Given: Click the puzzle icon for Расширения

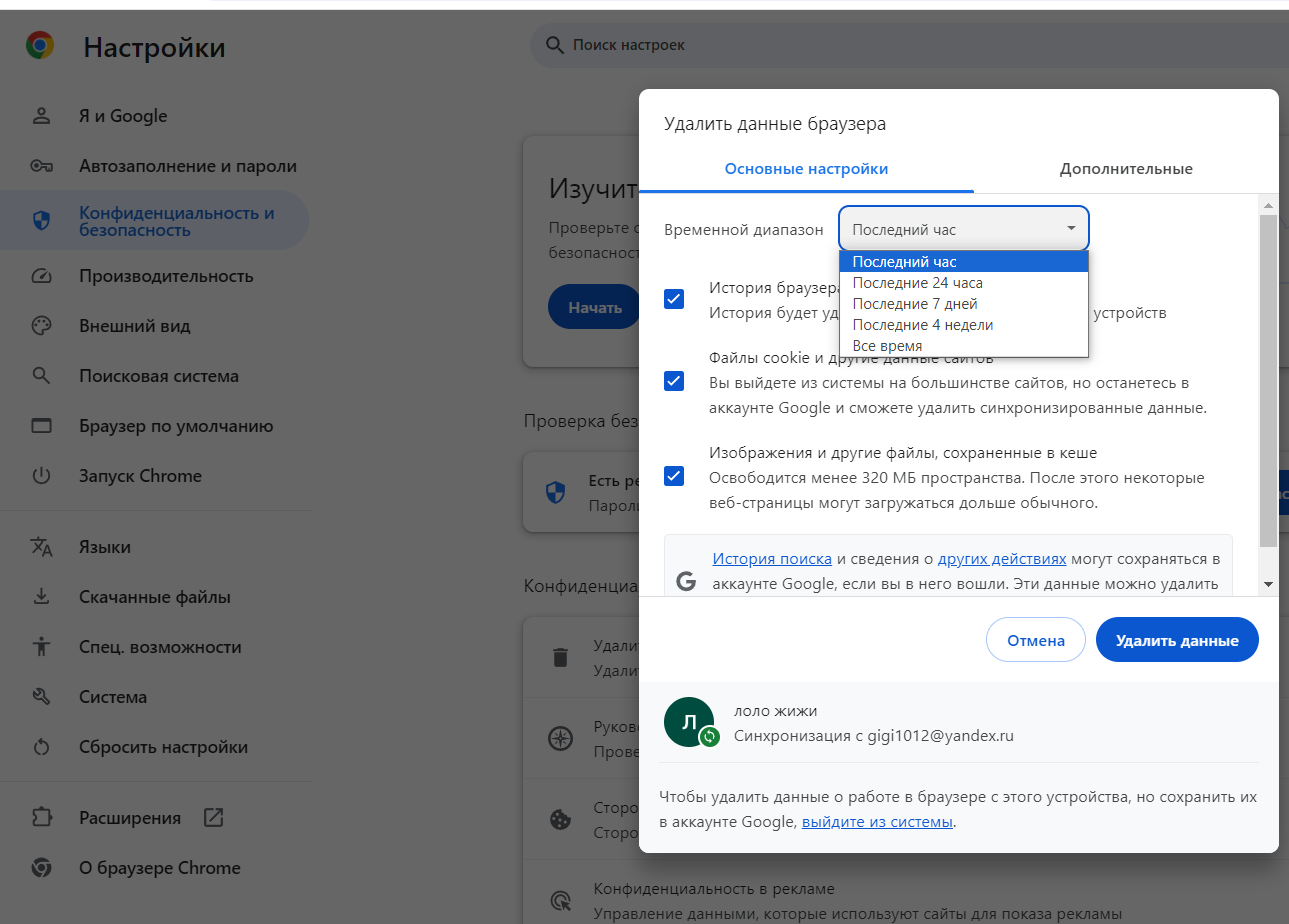Looking at the screenshot, I should click(x=41, y=818).
